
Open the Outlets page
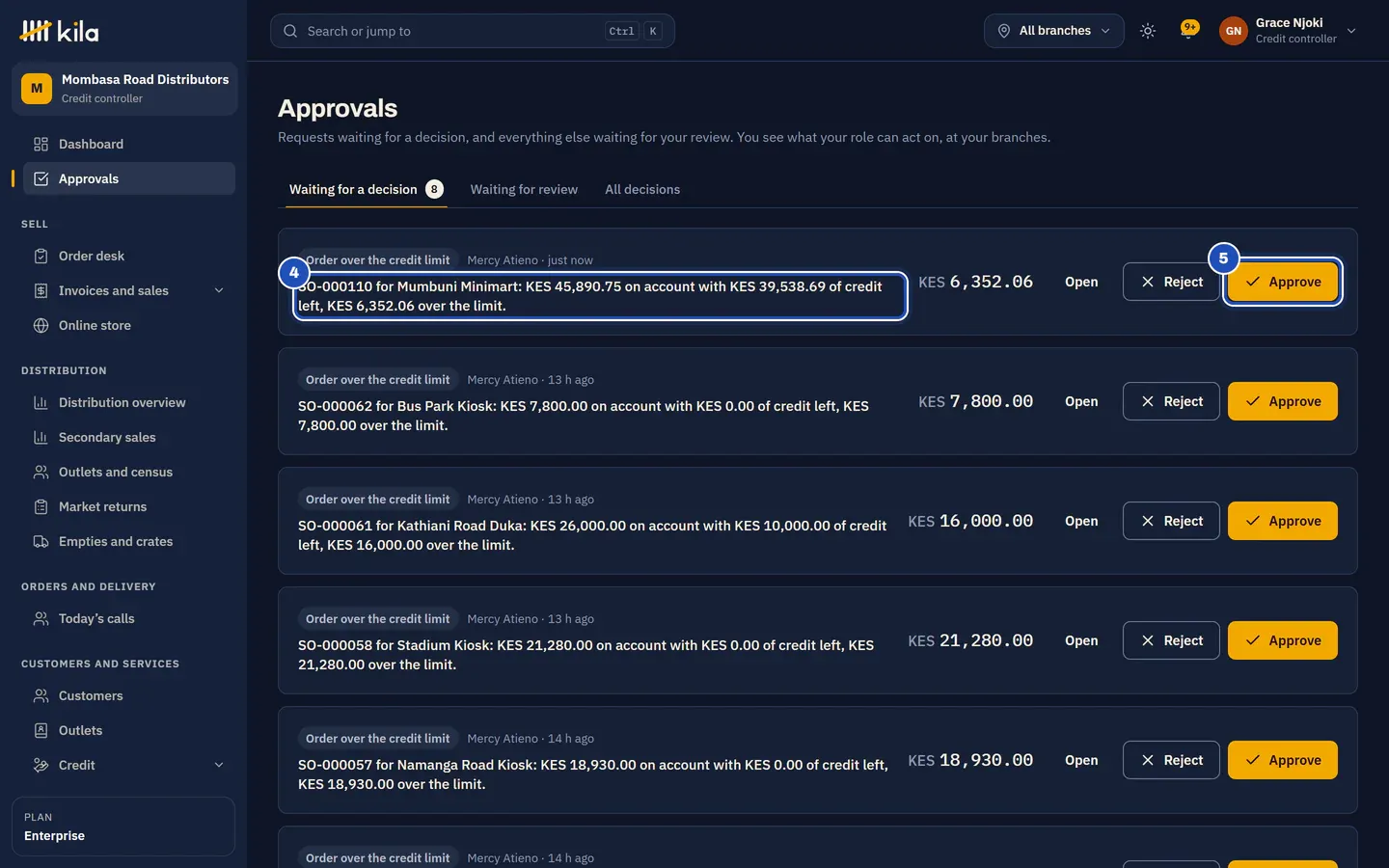point(129,731)
